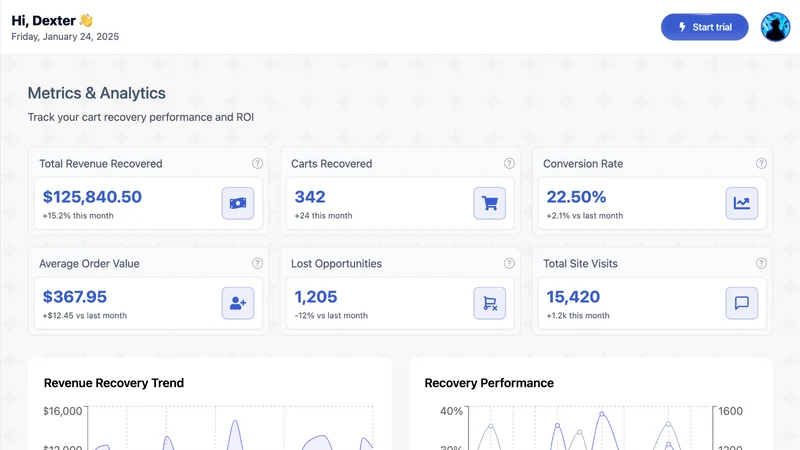Click the '+15.2% this month' text

click(x=78, y=216)
